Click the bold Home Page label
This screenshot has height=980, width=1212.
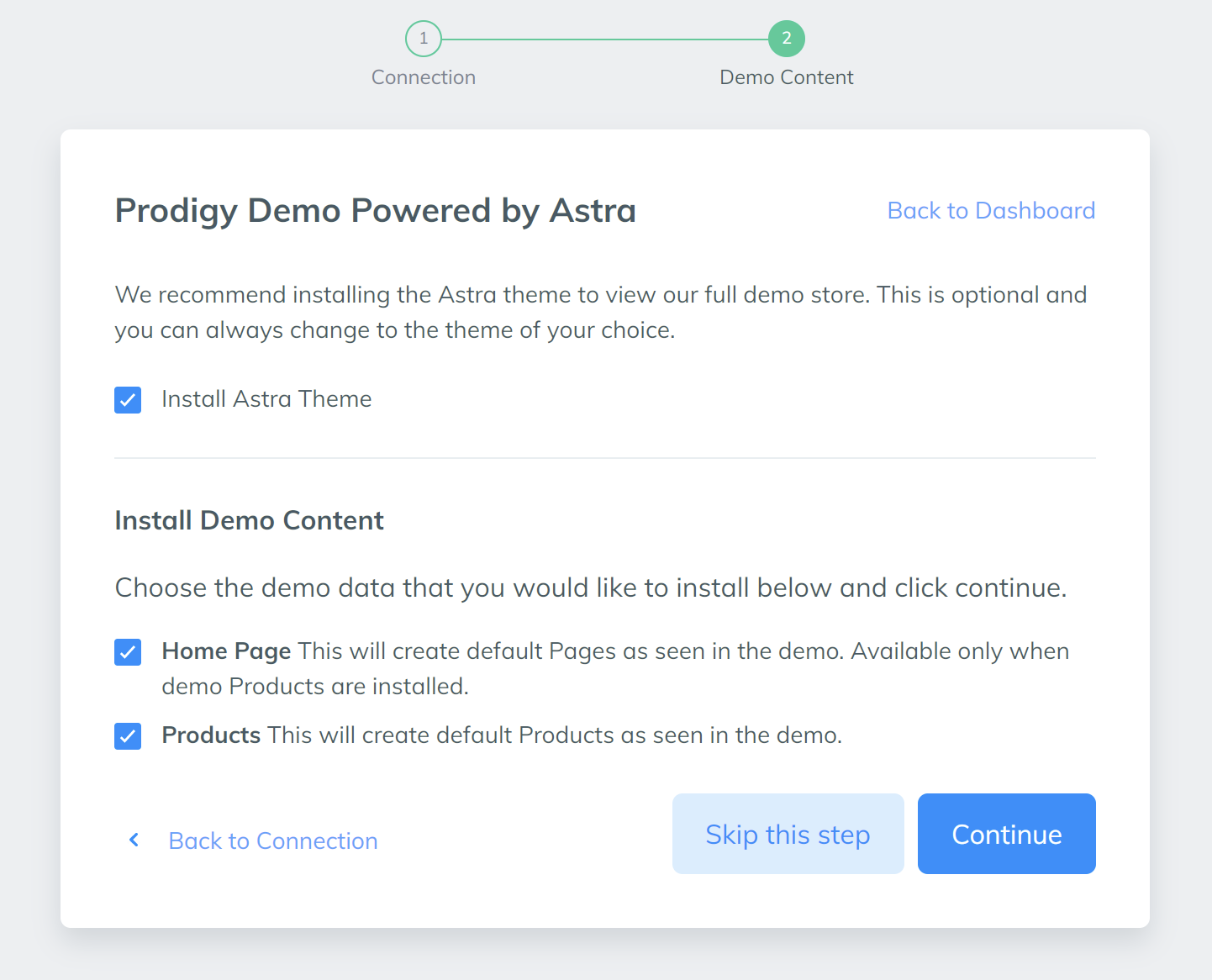226,651
